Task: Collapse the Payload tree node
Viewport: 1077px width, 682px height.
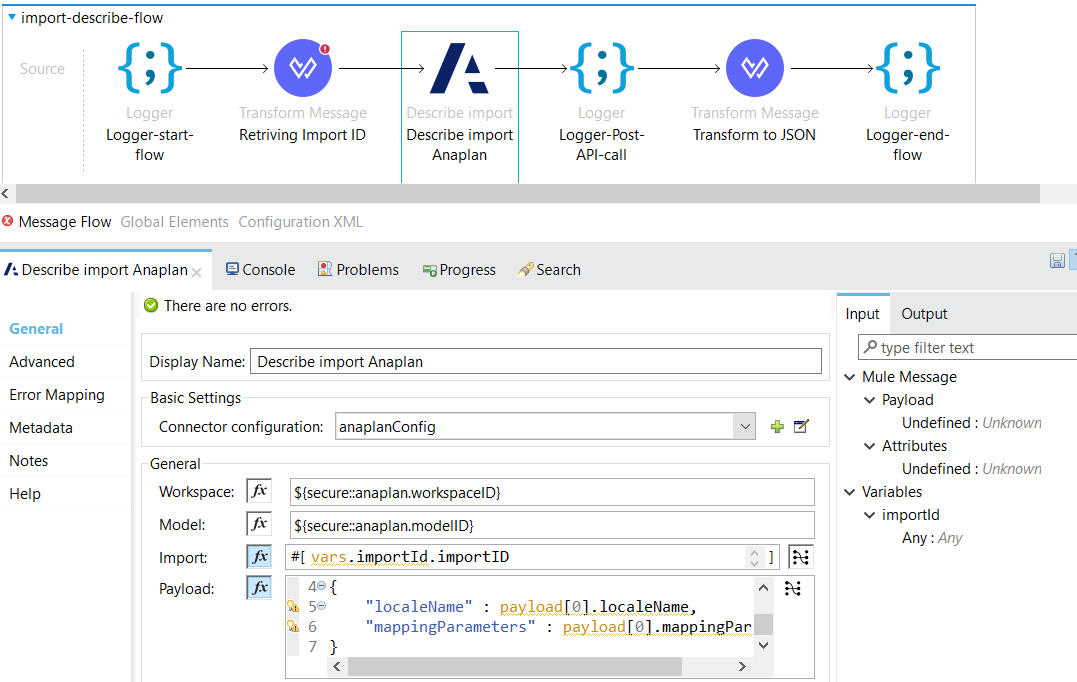Action: (870, 400)
